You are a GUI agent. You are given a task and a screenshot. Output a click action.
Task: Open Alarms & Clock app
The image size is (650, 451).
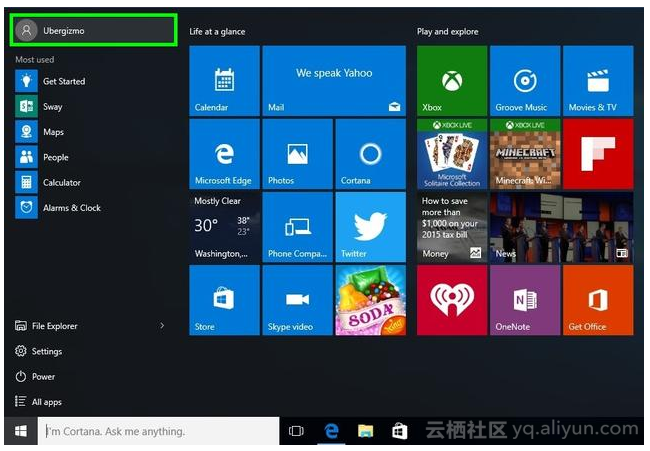tap(93, 208)
